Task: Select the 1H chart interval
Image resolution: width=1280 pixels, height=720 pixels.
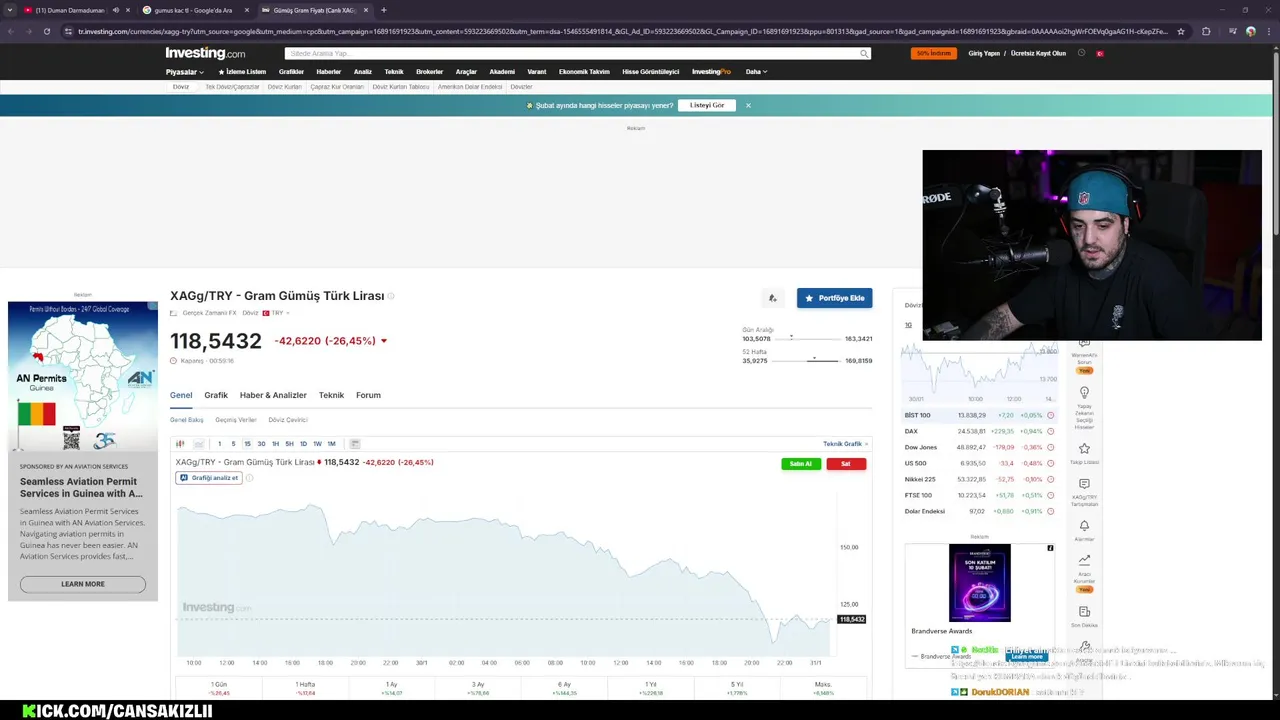Action: pyautogui.click(x=275, y=444)
